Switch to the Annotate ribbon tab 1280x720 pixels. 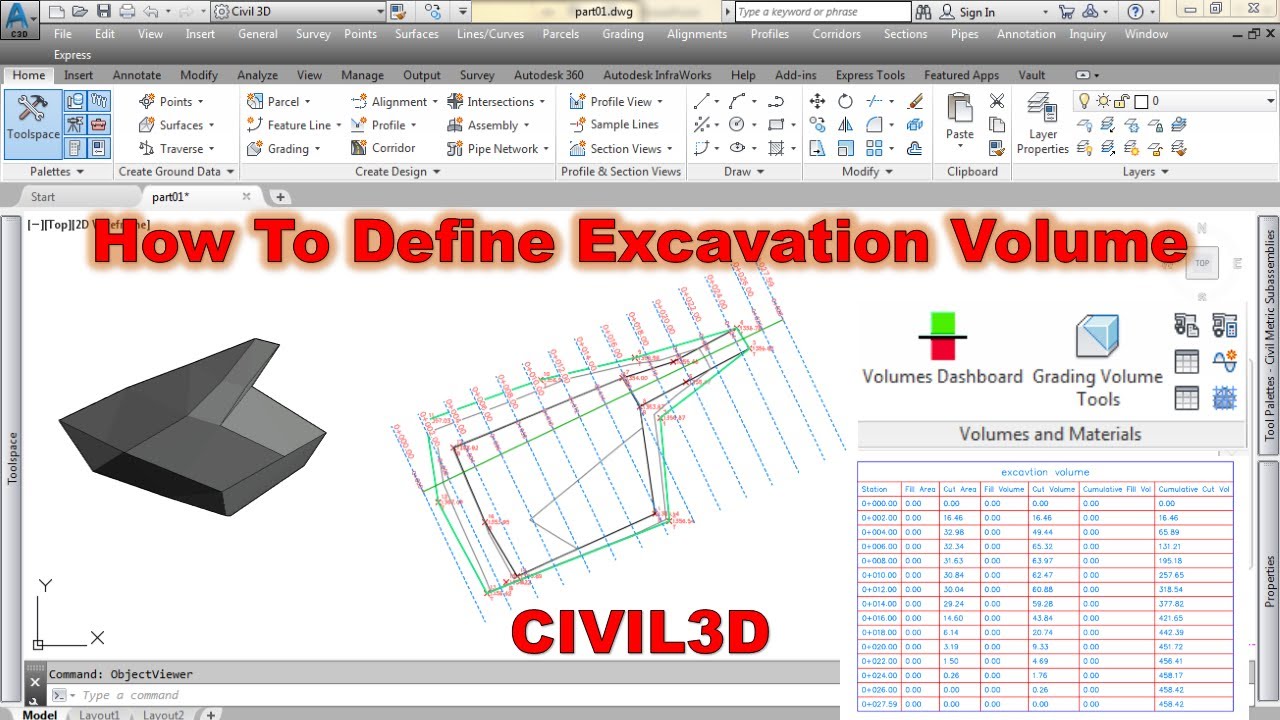(136, 75)
